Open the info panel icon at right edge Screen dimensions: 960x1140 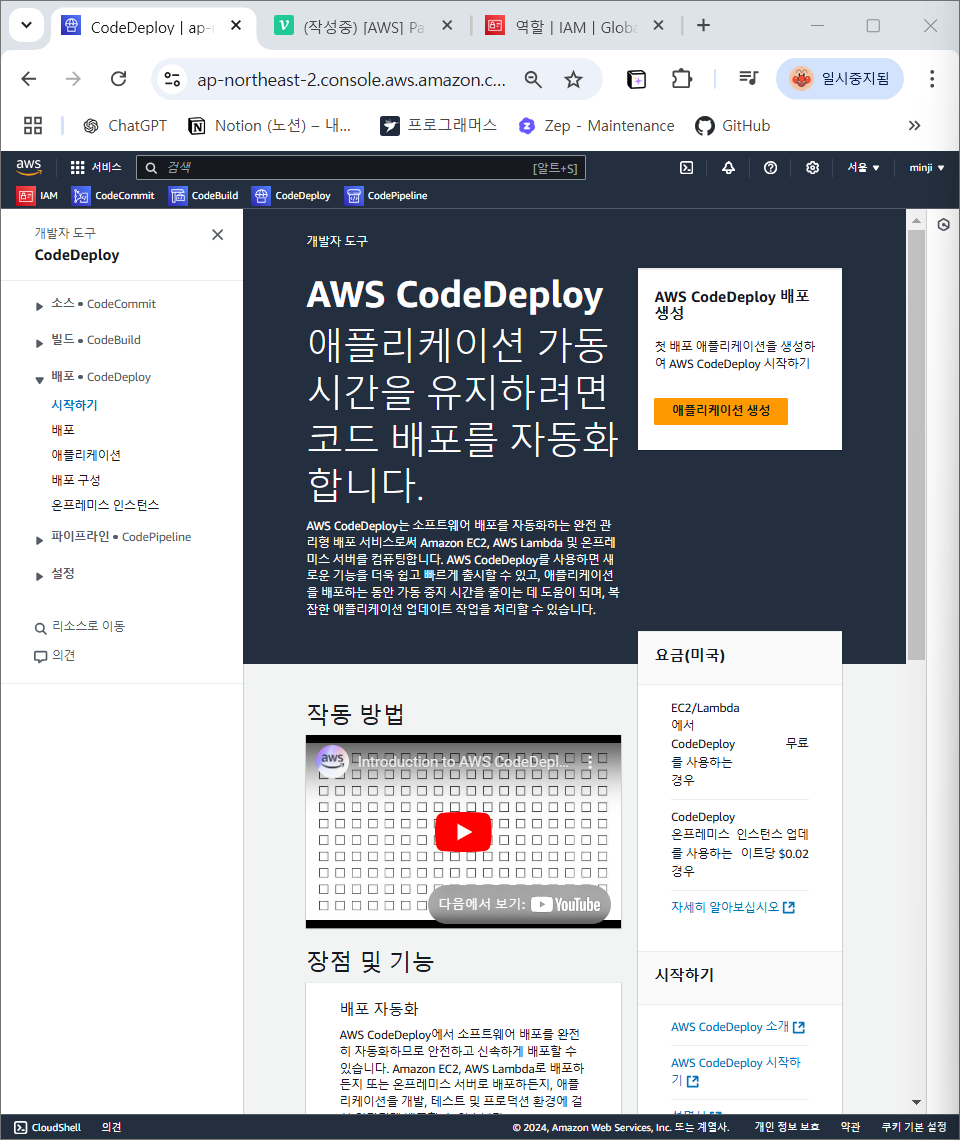(x=943, y=225)
